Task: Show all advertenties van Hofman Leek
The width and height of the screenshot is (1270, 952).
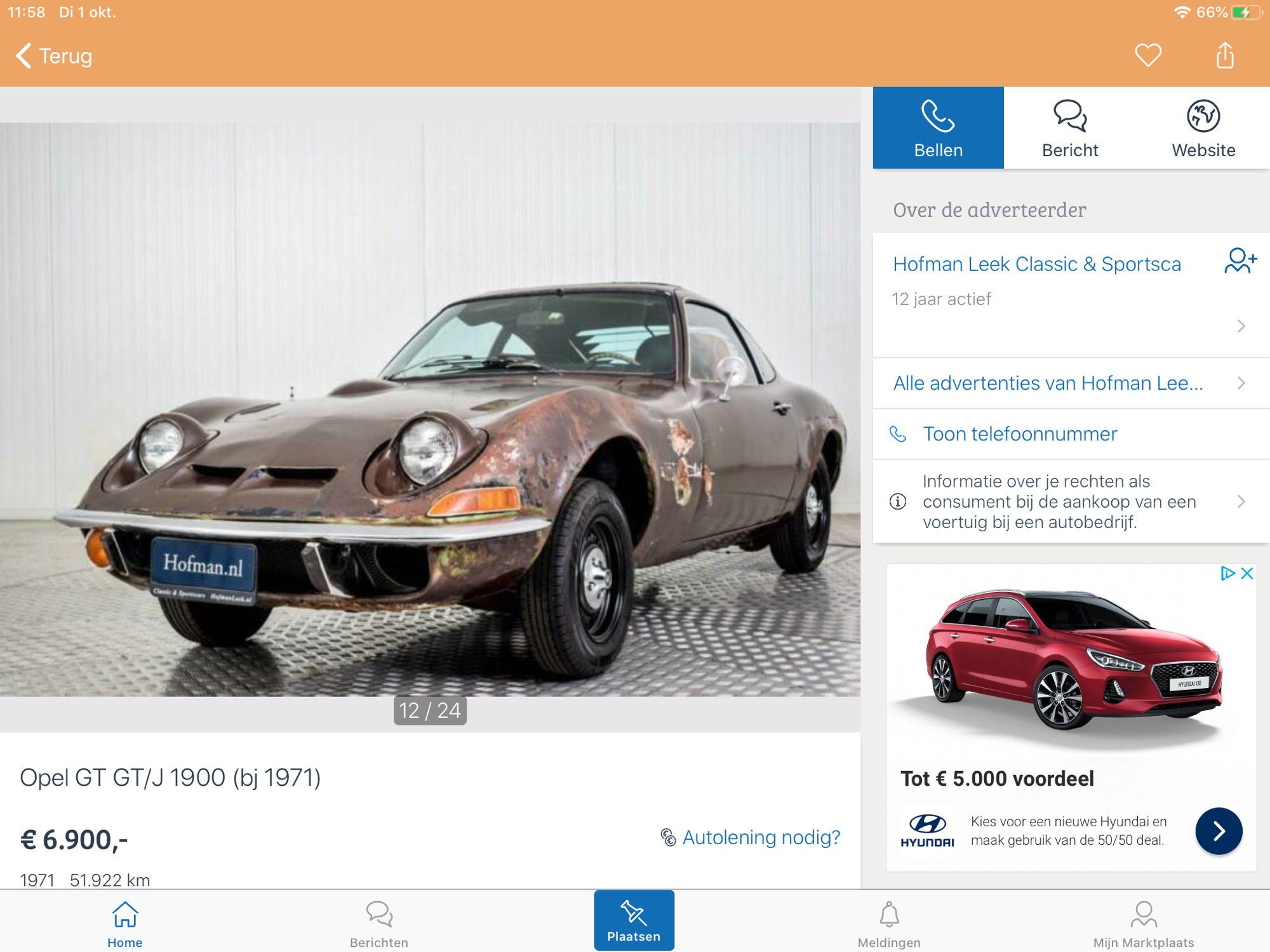Action: [1048, 383]
